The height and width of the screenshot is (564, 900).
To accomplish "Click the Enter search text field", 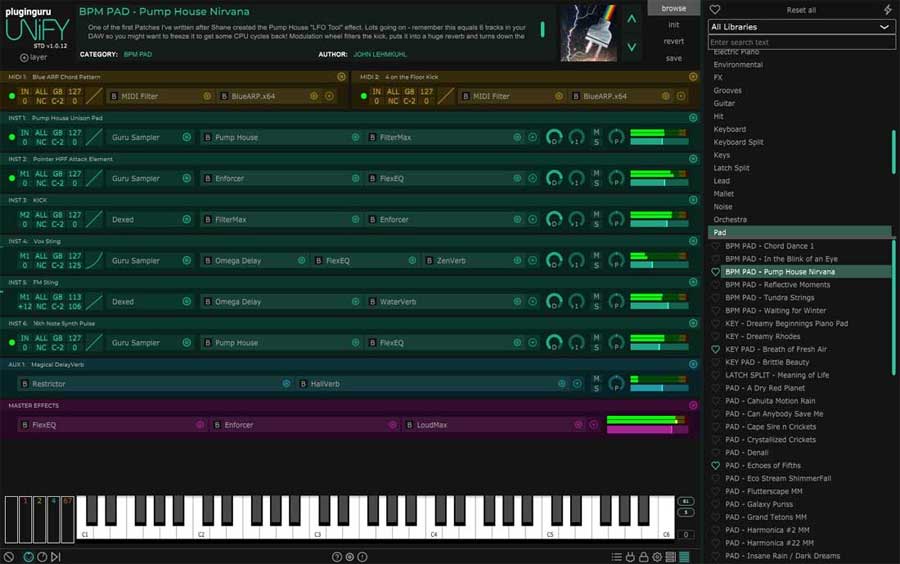I will coord(801,42).
